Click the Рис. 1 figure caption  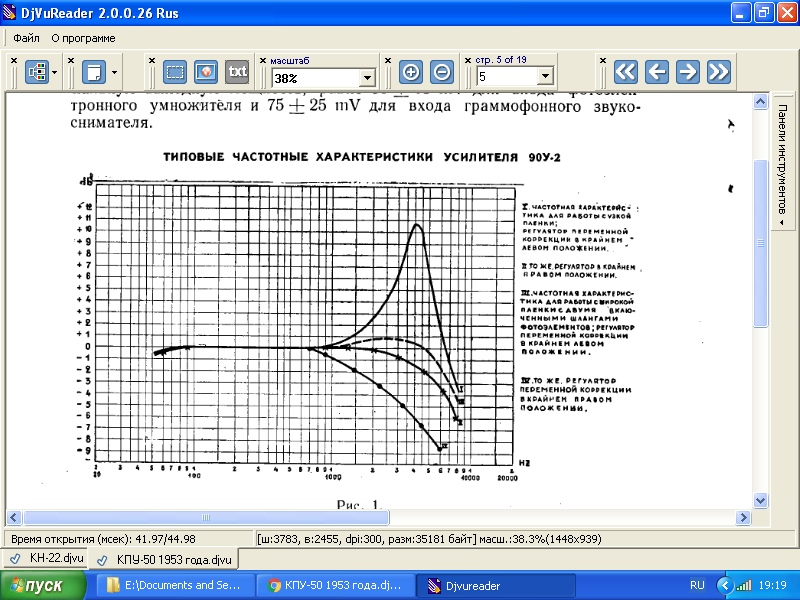359,504
